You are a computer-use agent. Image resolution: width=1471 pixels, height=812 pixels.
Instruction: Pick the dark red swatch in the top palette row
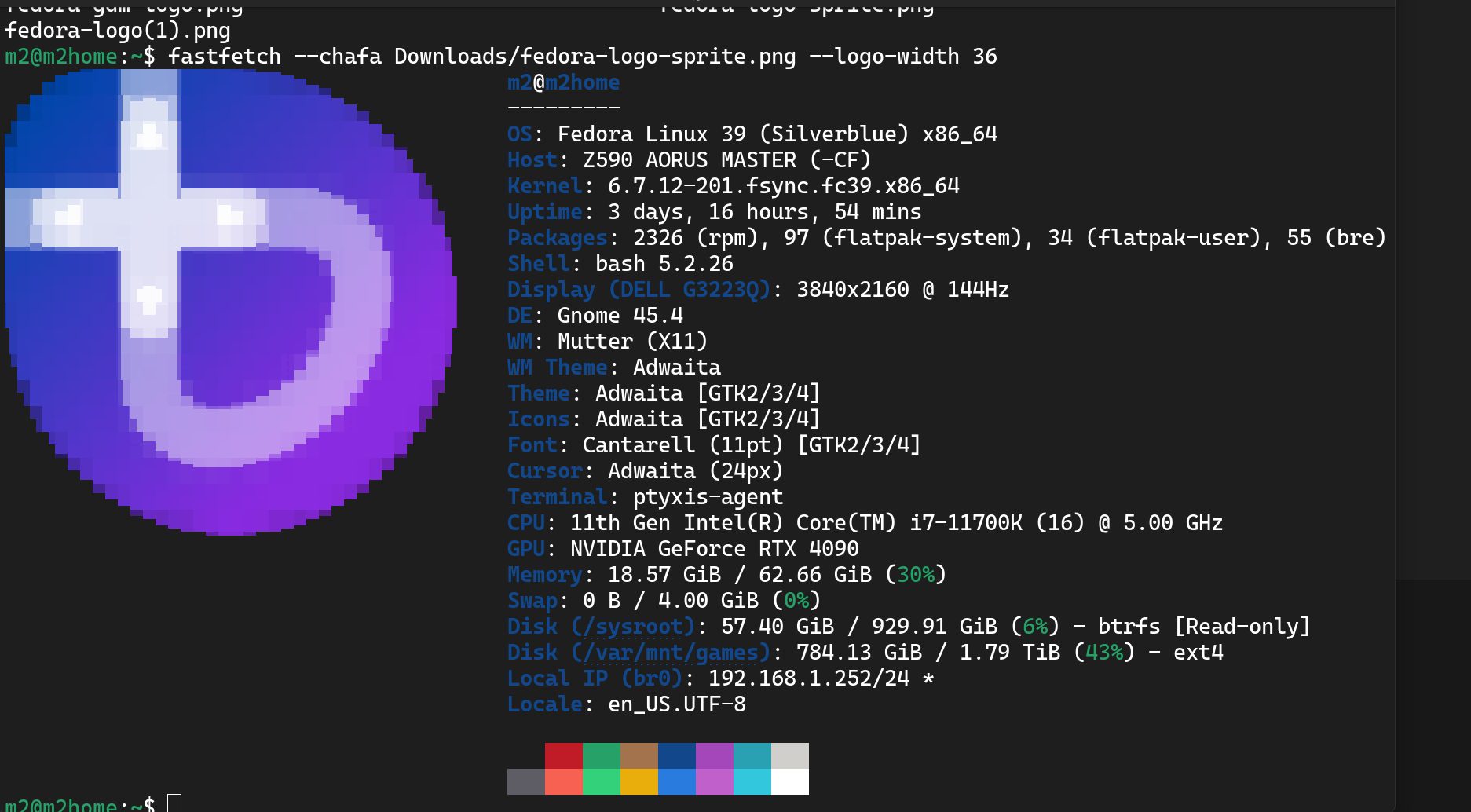[564, 755]
